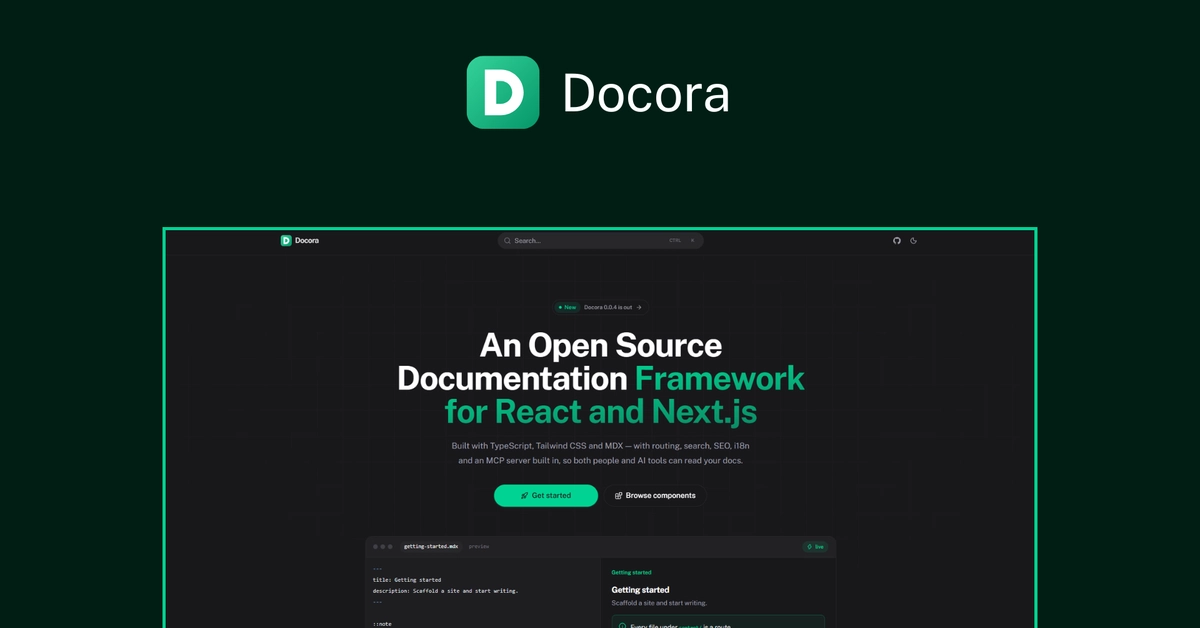Select the getting-started.mdx tab
The height and width of the screenshot is (628, 1200).
point(431,547)
